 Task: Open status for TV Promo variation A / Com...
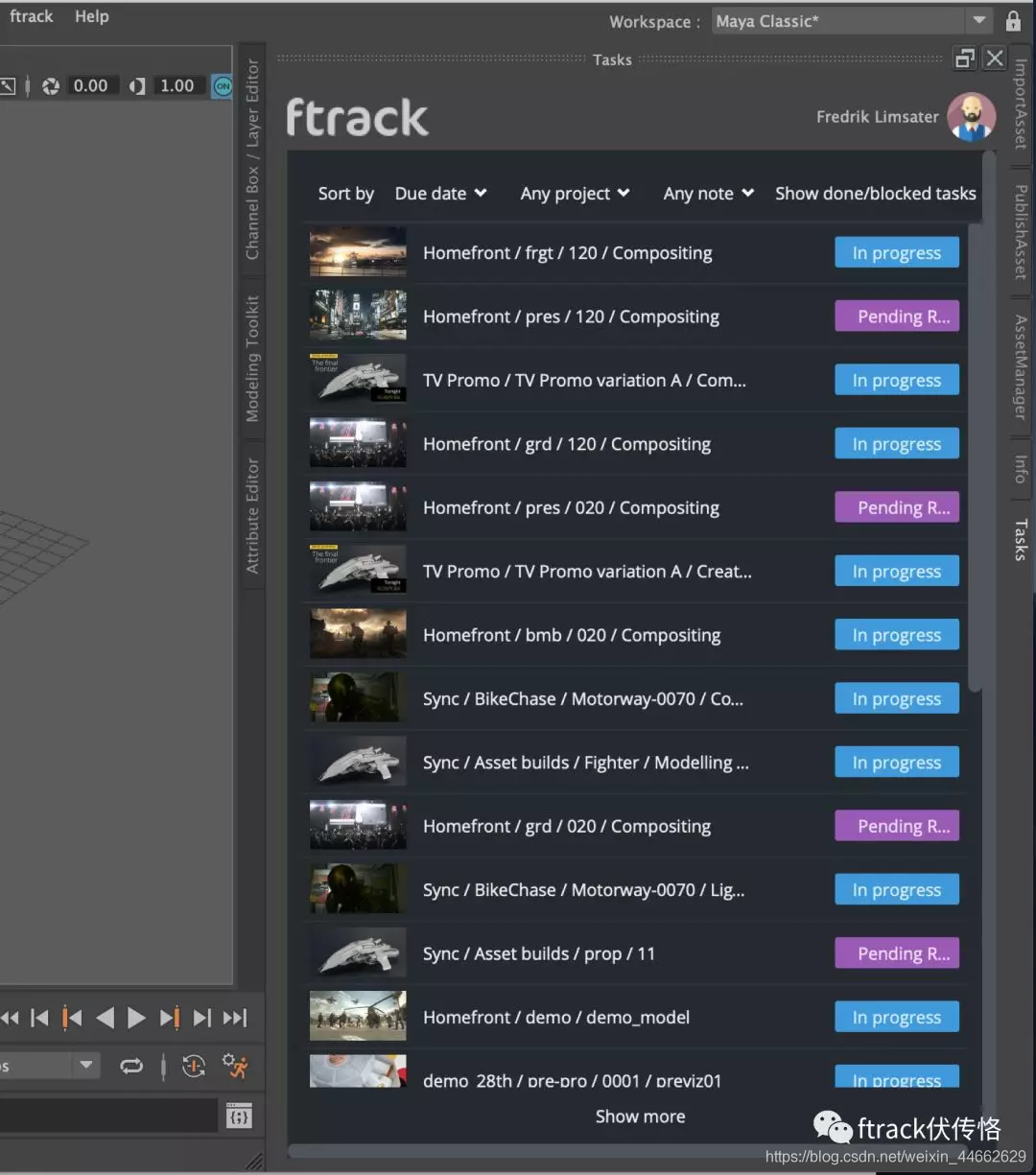(897, 381)
